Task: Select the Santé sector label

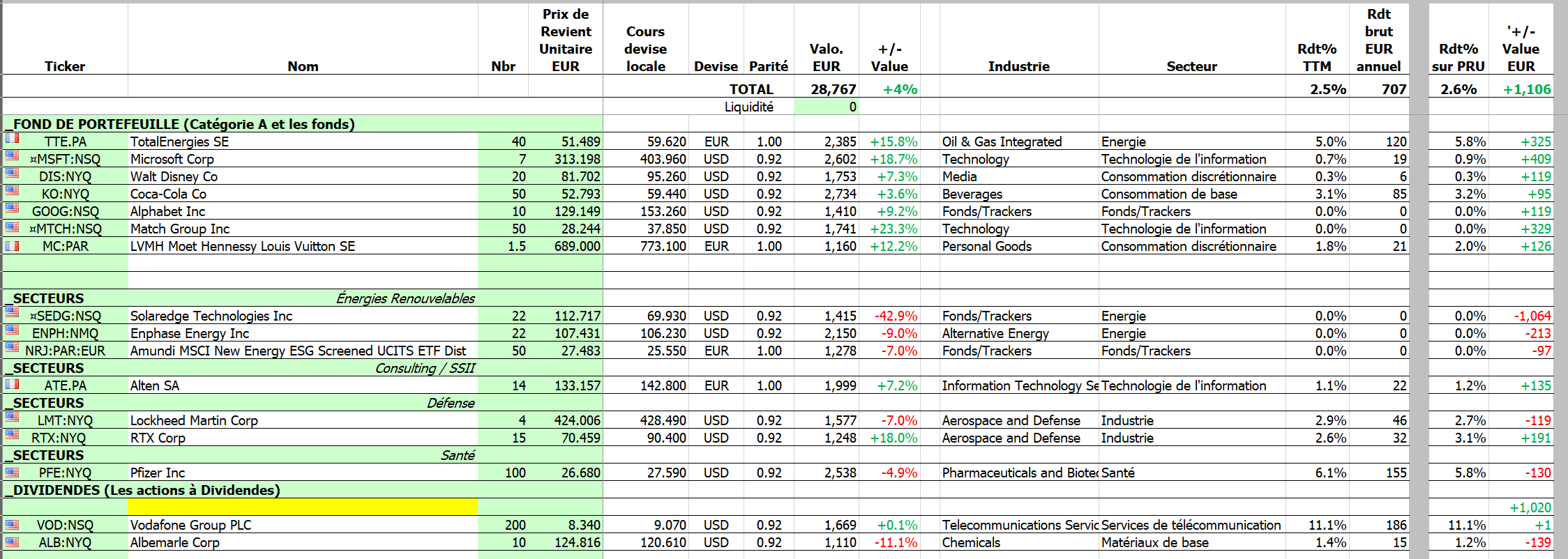Action: pos(458,455)
